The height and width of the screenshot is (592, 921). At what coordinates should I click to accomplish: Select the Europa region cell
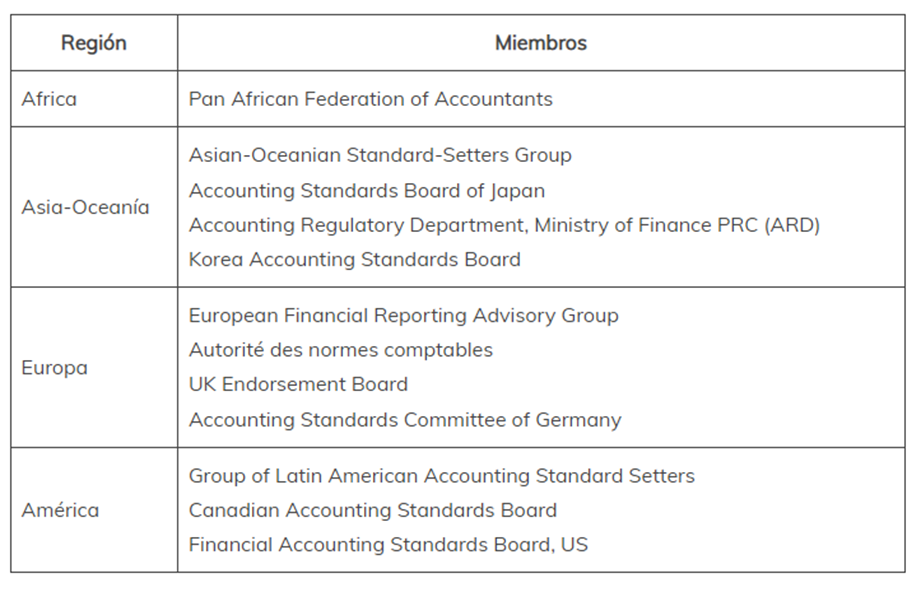tap(94, 368)
